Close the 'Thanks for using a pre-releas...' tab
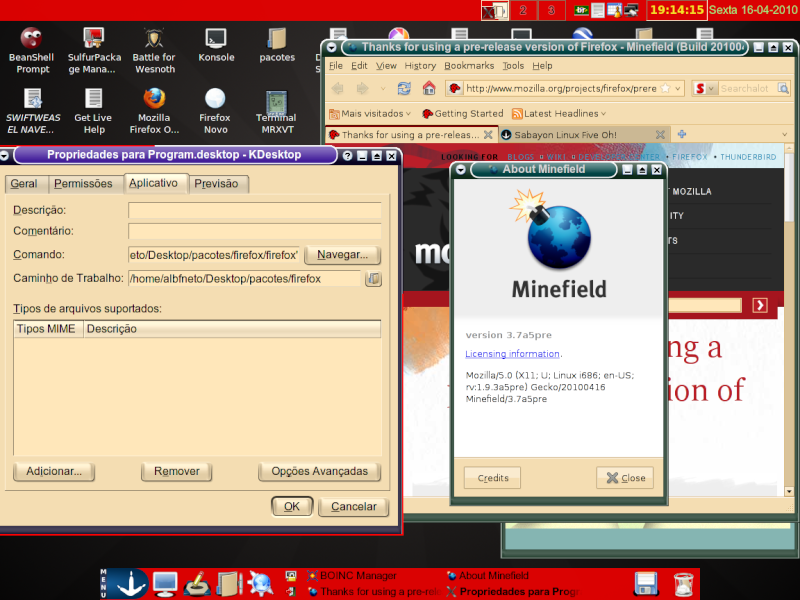This screenshot has height=600, width=800. coord(488,135)
